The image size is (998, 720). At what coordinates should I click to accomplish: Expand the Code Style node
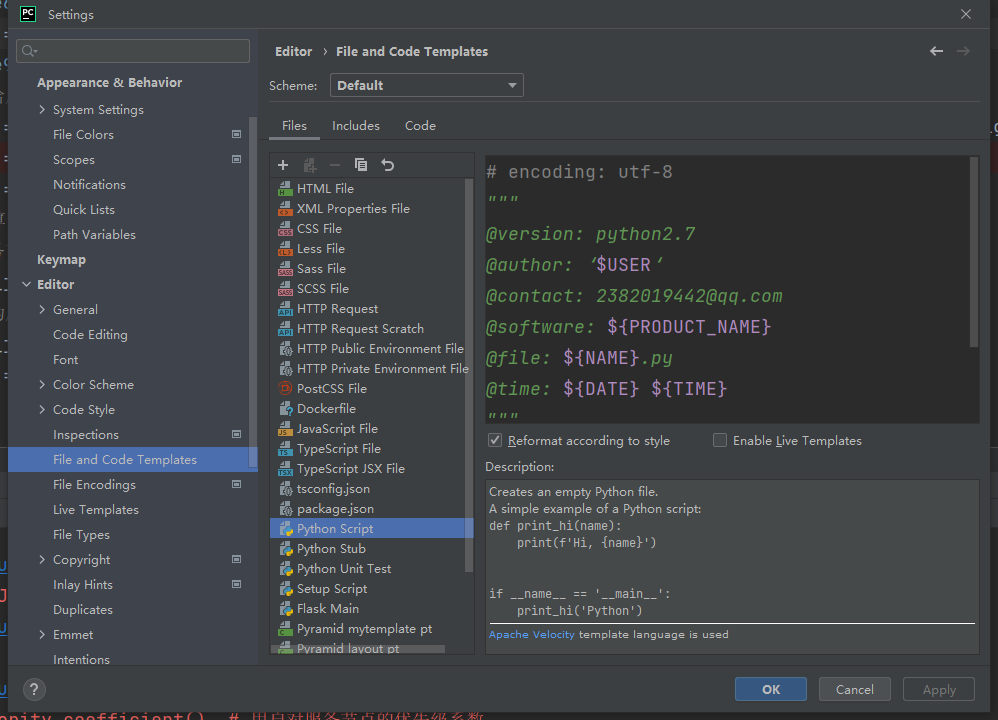click(x=42, y=409)
